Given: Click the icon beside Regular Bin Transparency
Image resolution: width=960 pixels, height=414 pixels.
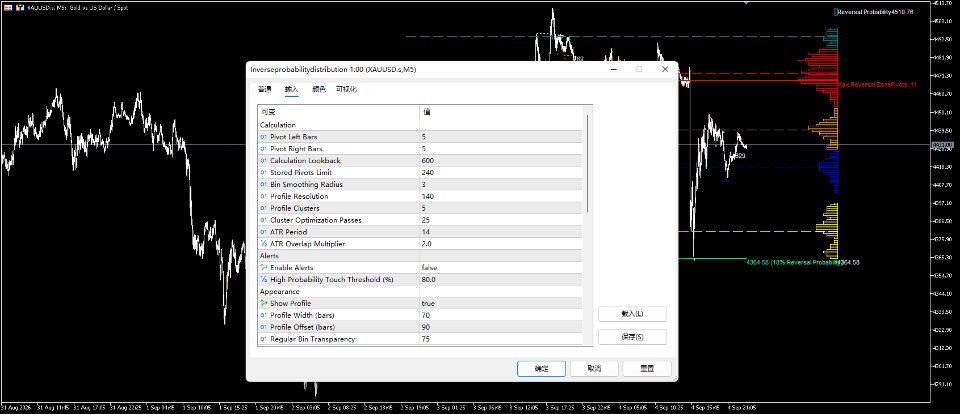Looking at the screenshot, I should point(263,339).
